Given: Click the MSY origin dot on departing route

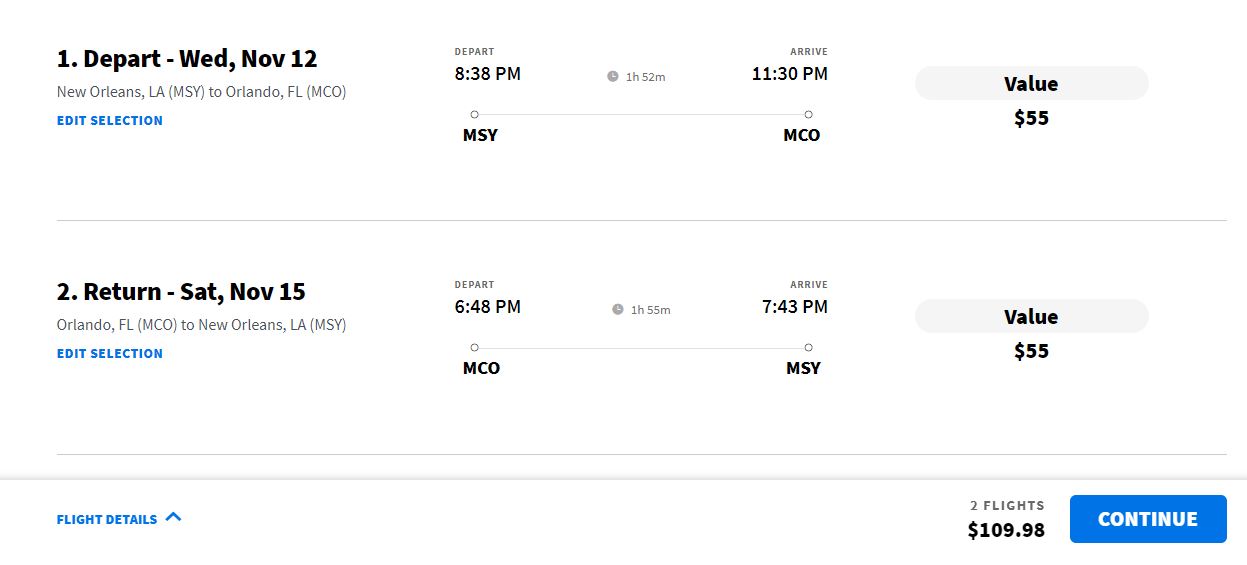Looking at the screenshot, I should 474,114.
